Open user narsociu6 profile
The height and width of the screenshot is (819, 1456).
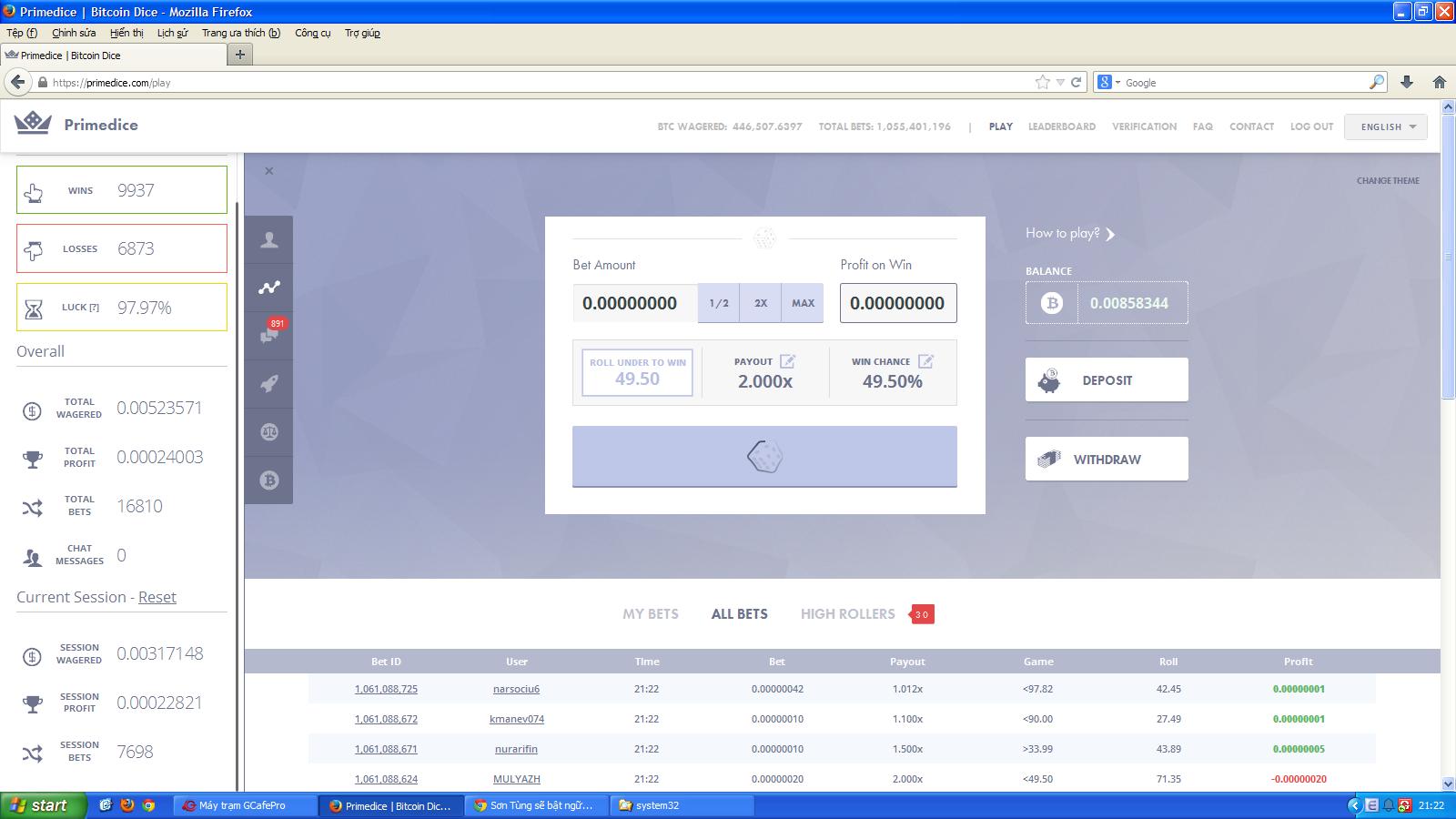click(516, 689)
